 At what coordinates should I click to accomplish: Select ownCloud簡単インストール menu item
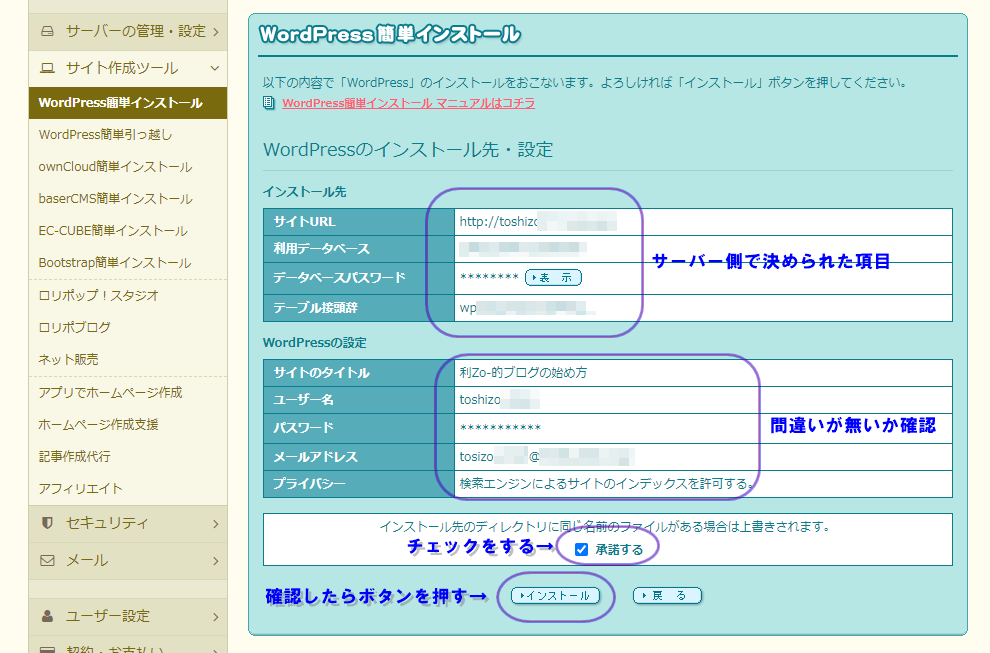[x=115, y=166]
